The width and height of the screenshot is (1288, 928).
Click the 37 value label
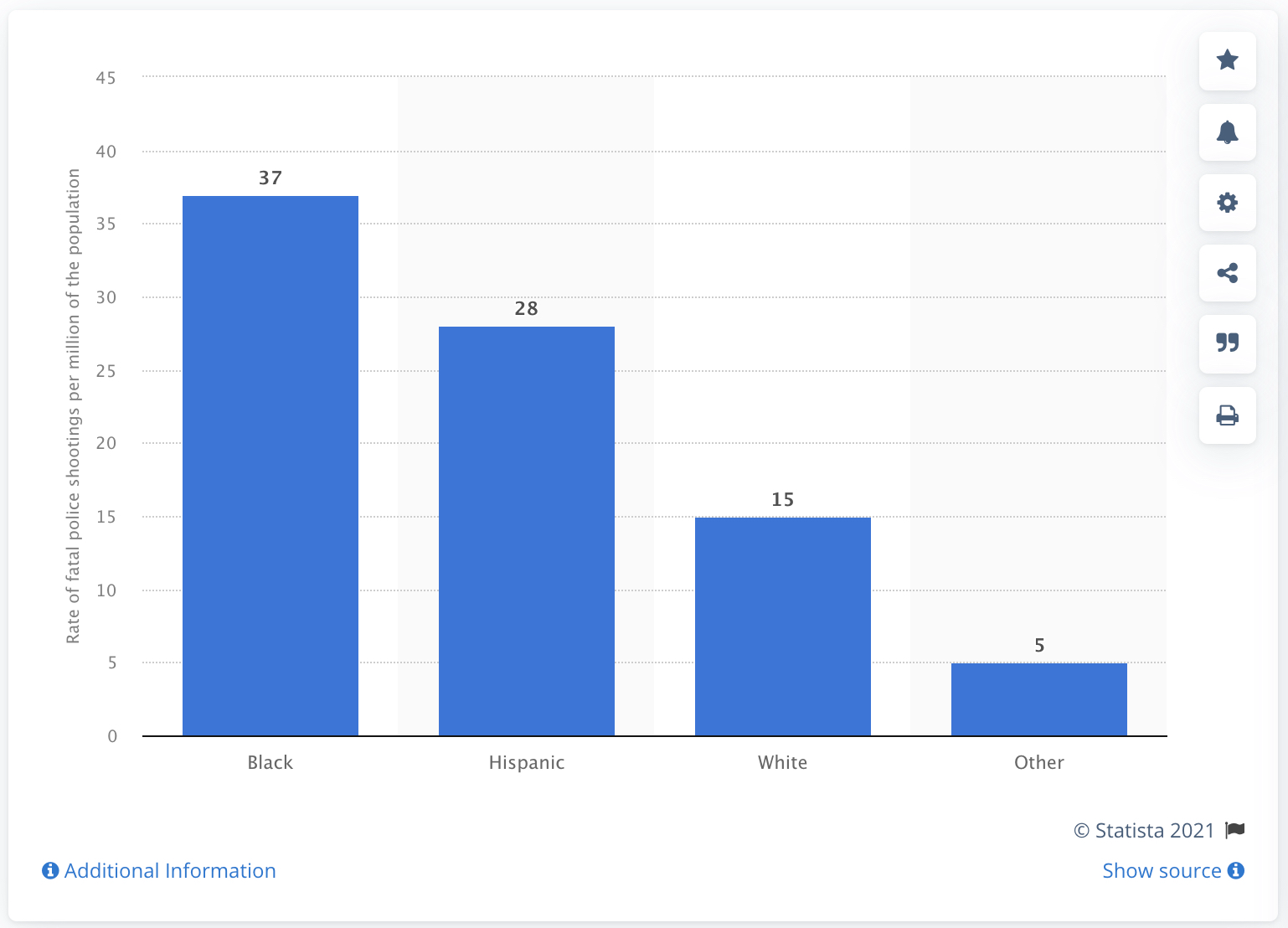point(270,178)
